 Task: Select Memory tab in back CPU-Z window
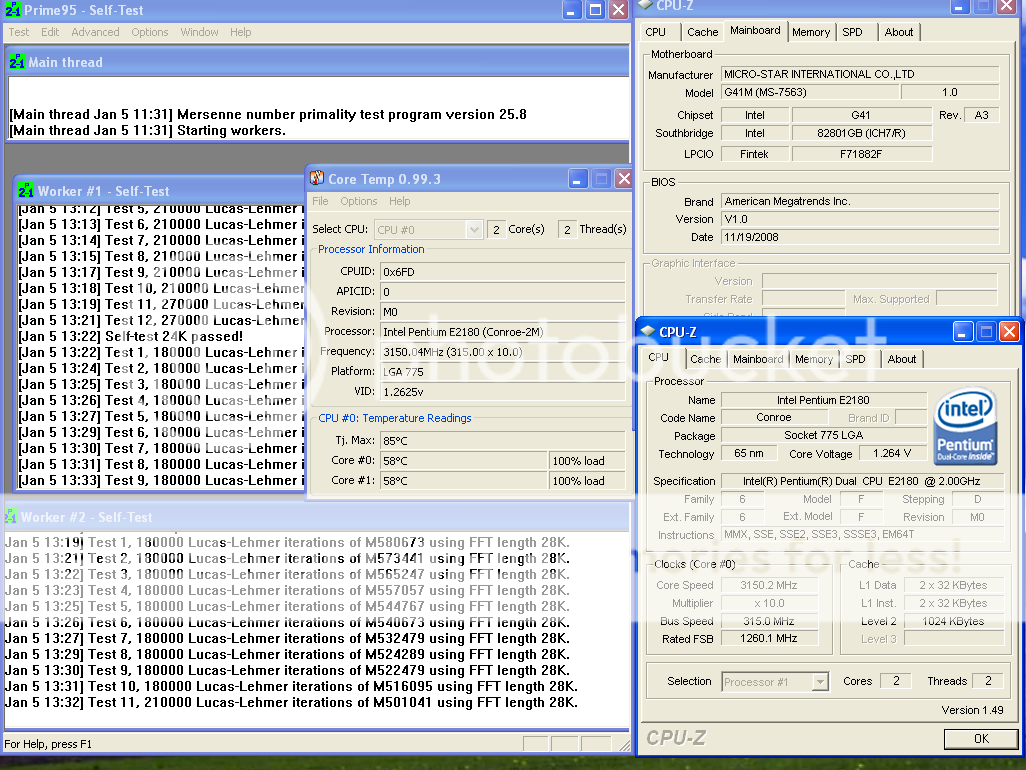[x=811, y=32]
